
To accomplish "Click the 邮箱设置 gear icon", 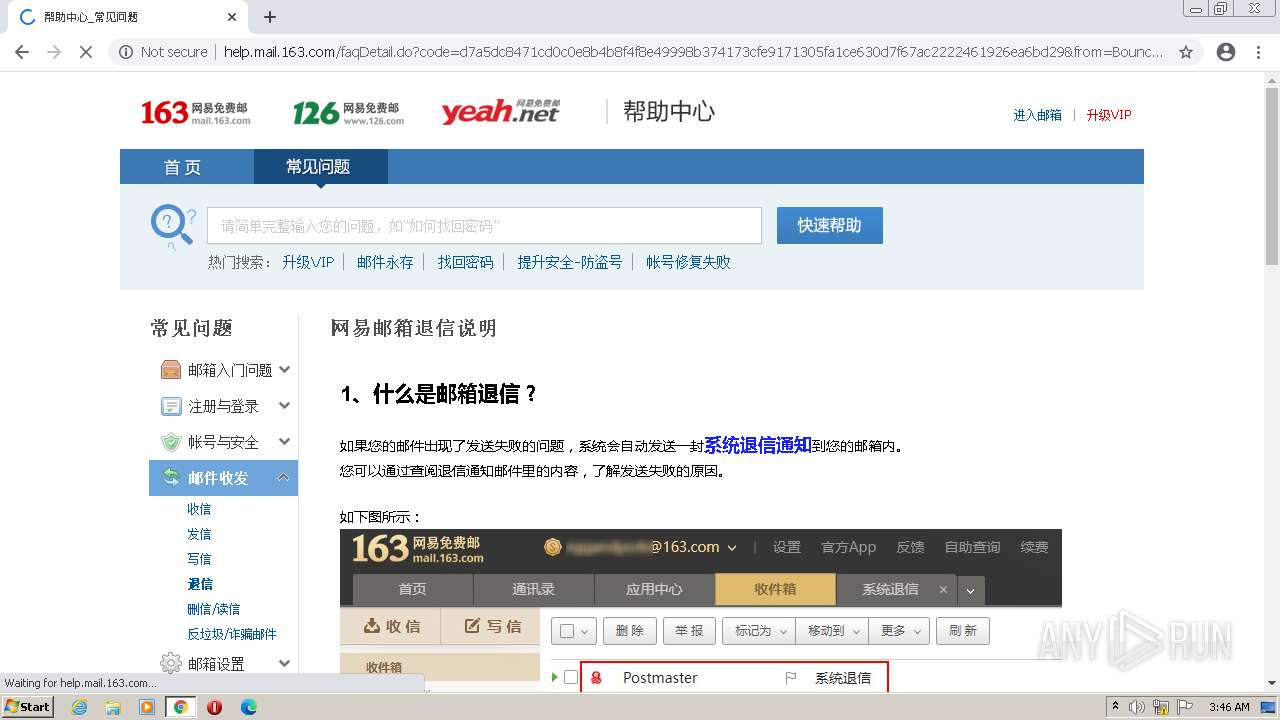I will click(171, 663).
